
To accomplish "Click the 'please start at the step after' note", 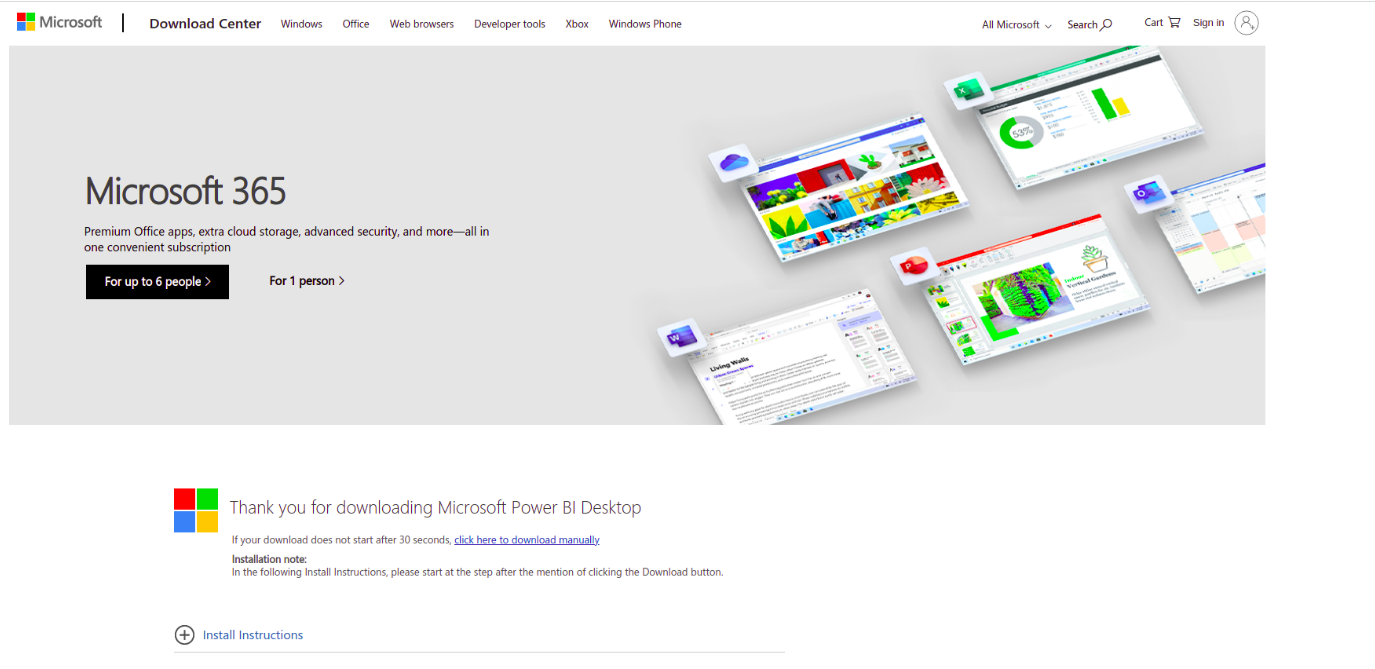I will point(478,573).
